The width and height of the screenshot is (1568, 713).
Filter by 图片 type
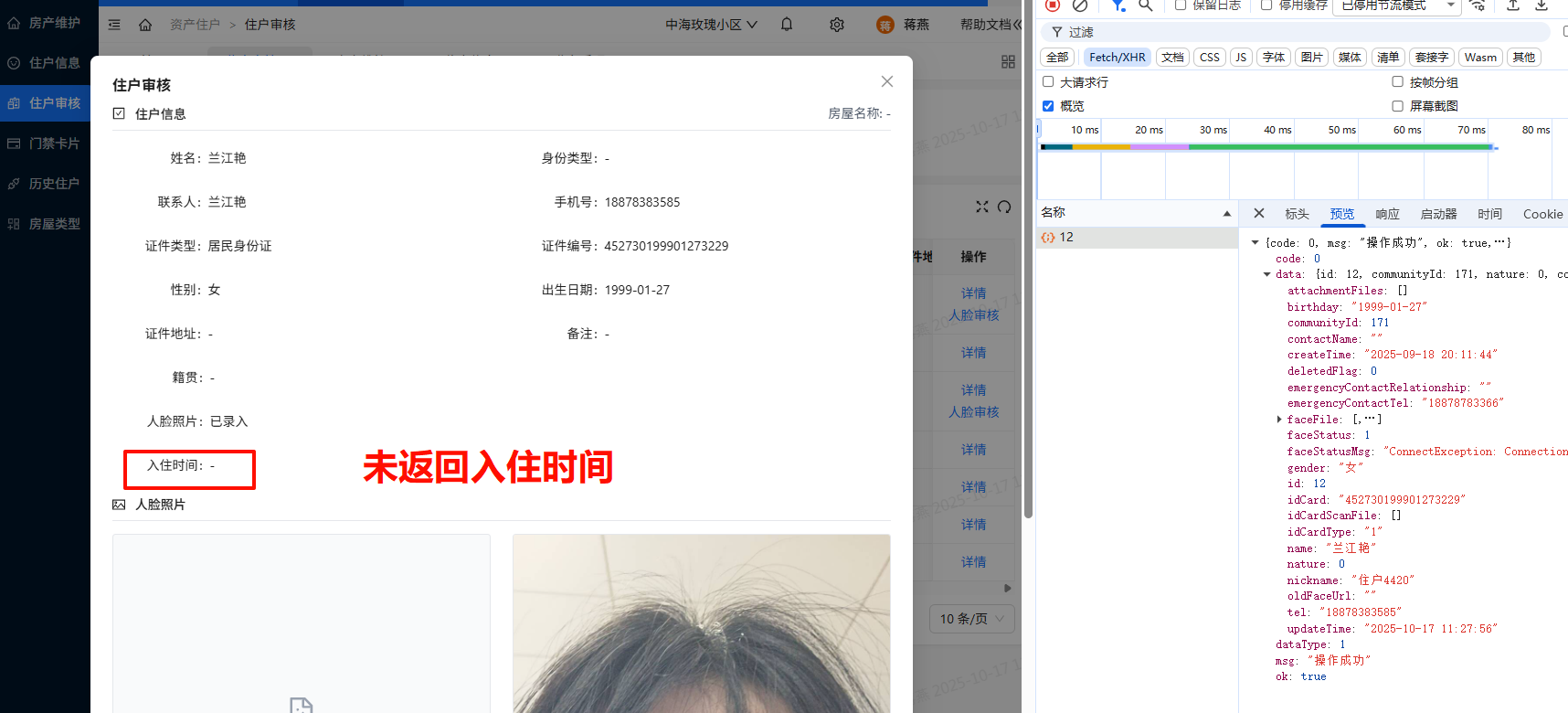pos(1312,57)
